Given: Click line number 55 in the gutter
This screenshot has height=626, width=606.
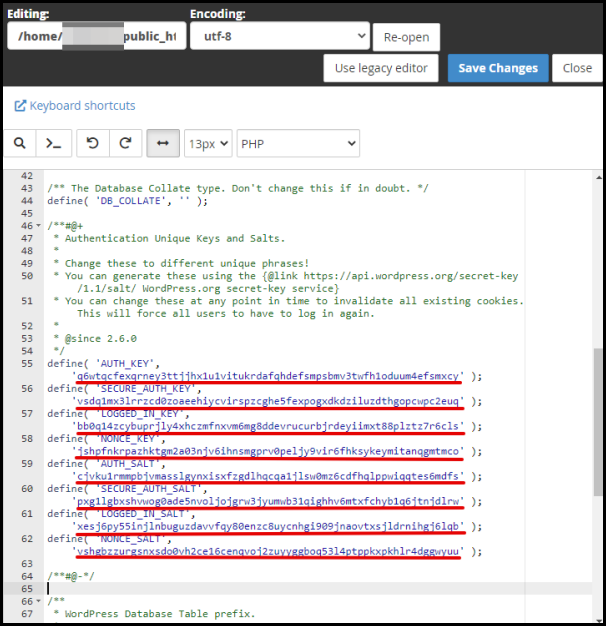Looking at the screenshot, I should pos(27,363).
